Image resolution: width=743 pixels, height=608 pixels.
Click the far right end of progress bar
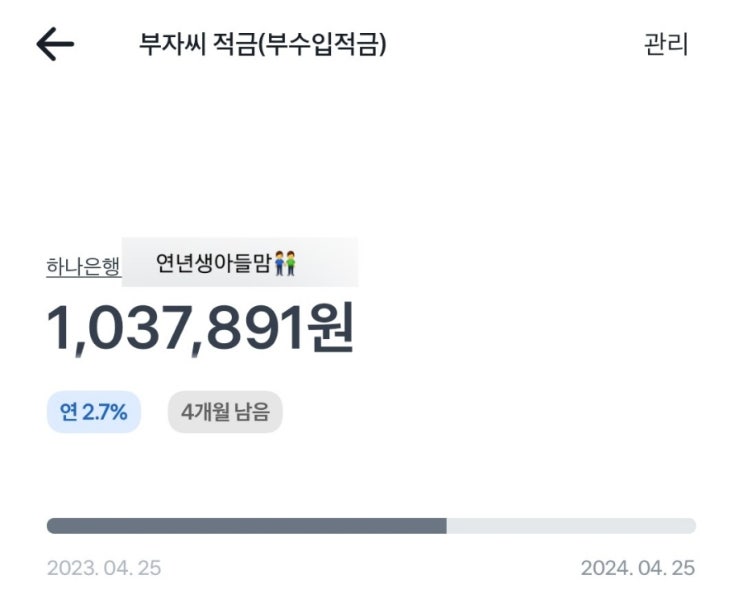[691, 526]
